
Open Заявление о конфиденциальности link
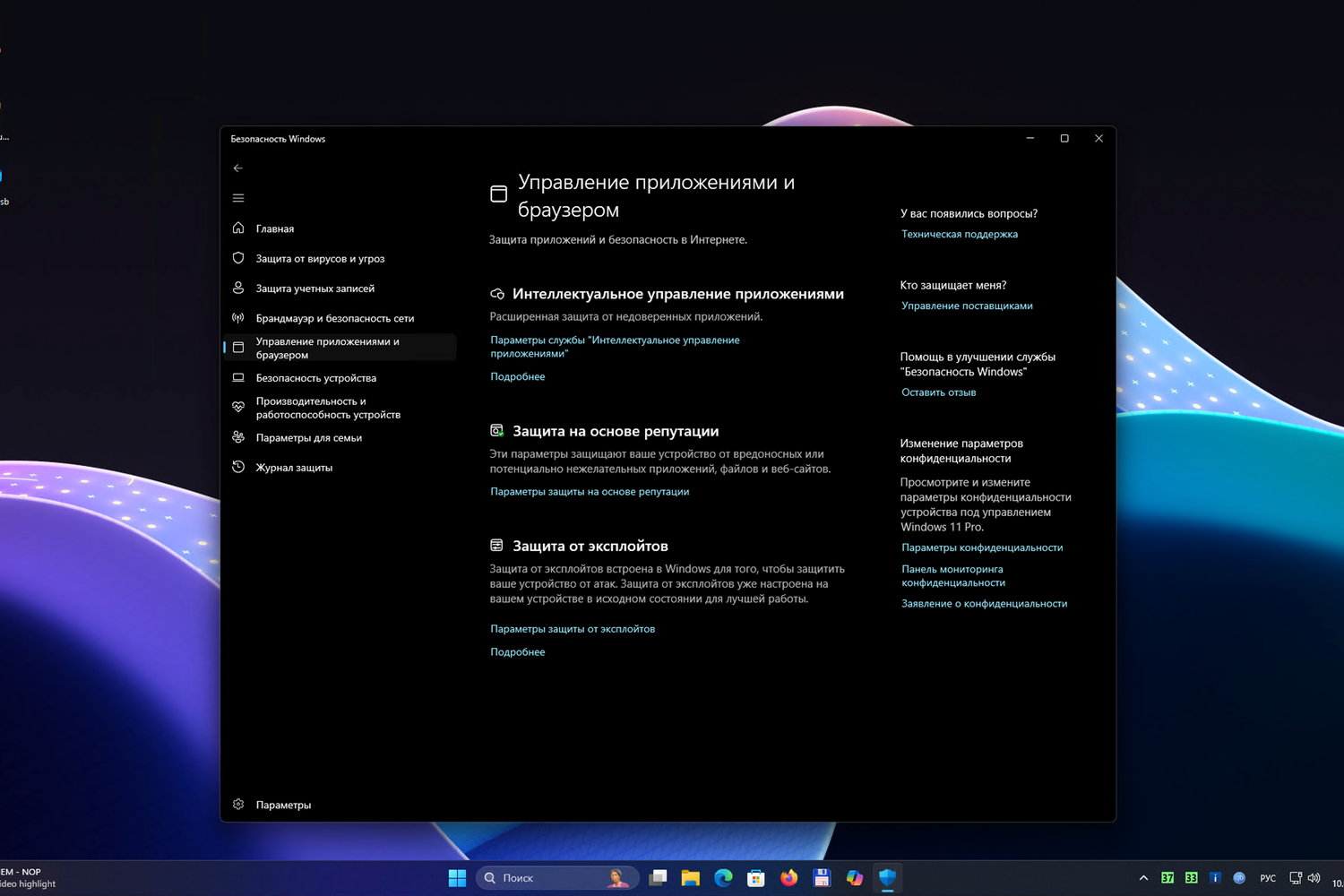985,604
